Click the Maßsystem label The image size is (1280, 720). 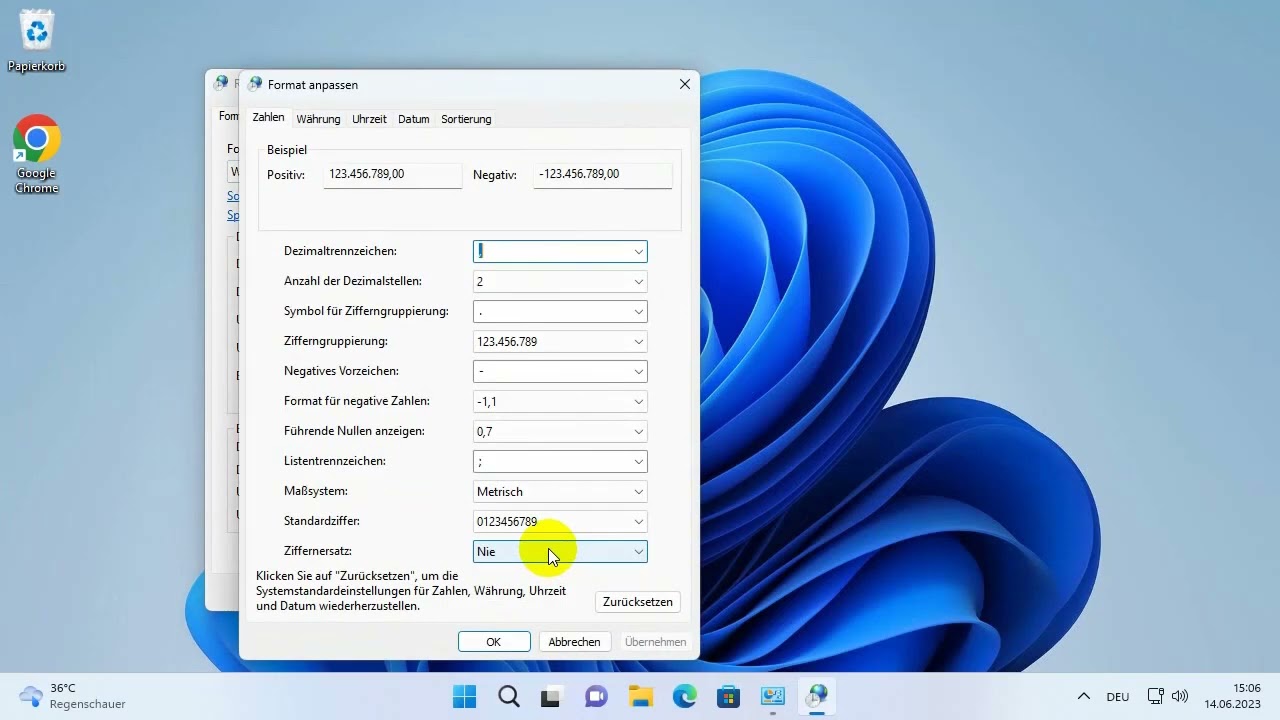(x=316, y=491)
